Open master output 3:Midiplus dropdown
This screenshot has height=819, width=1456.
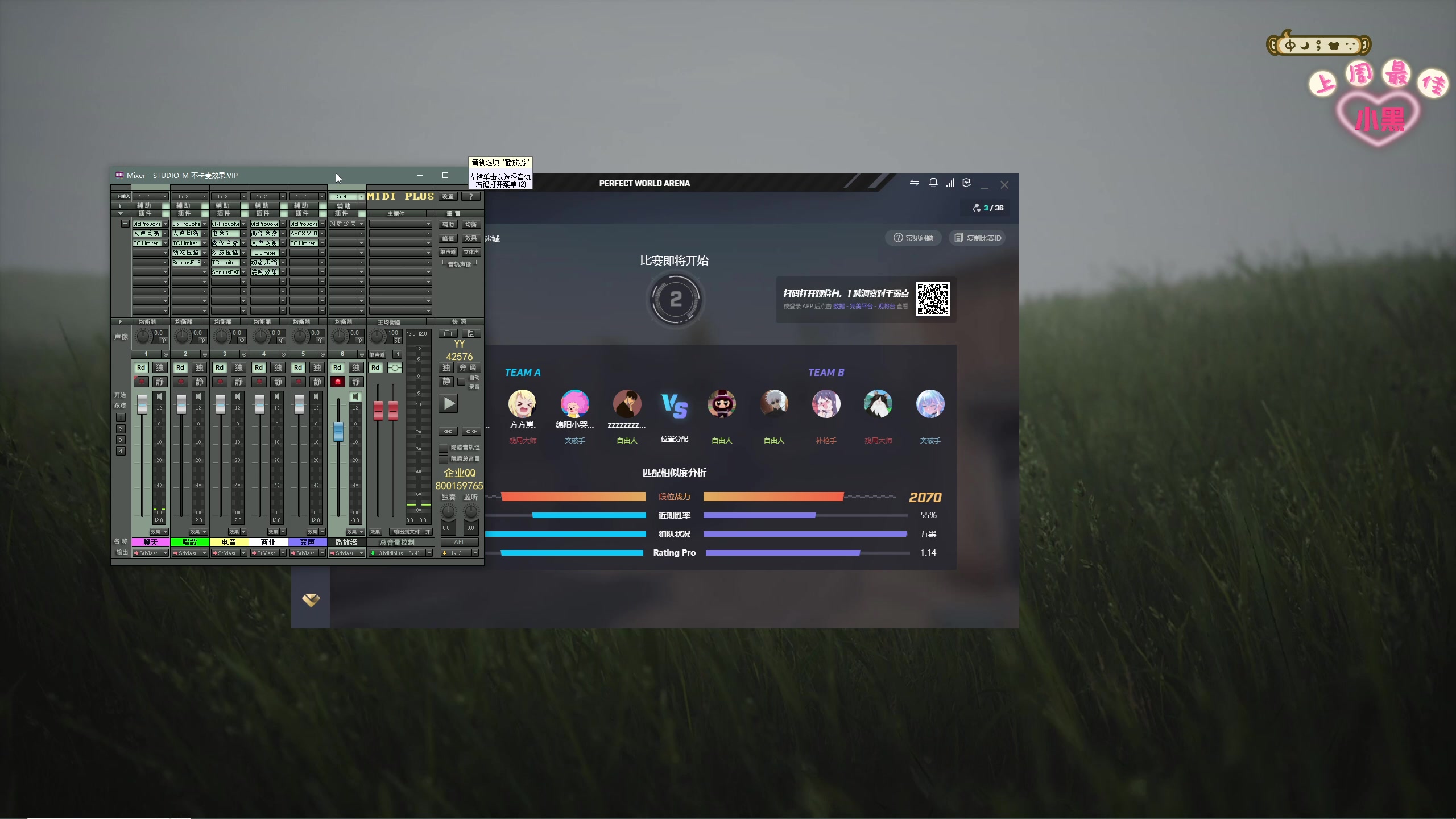[x=400, y=553]
